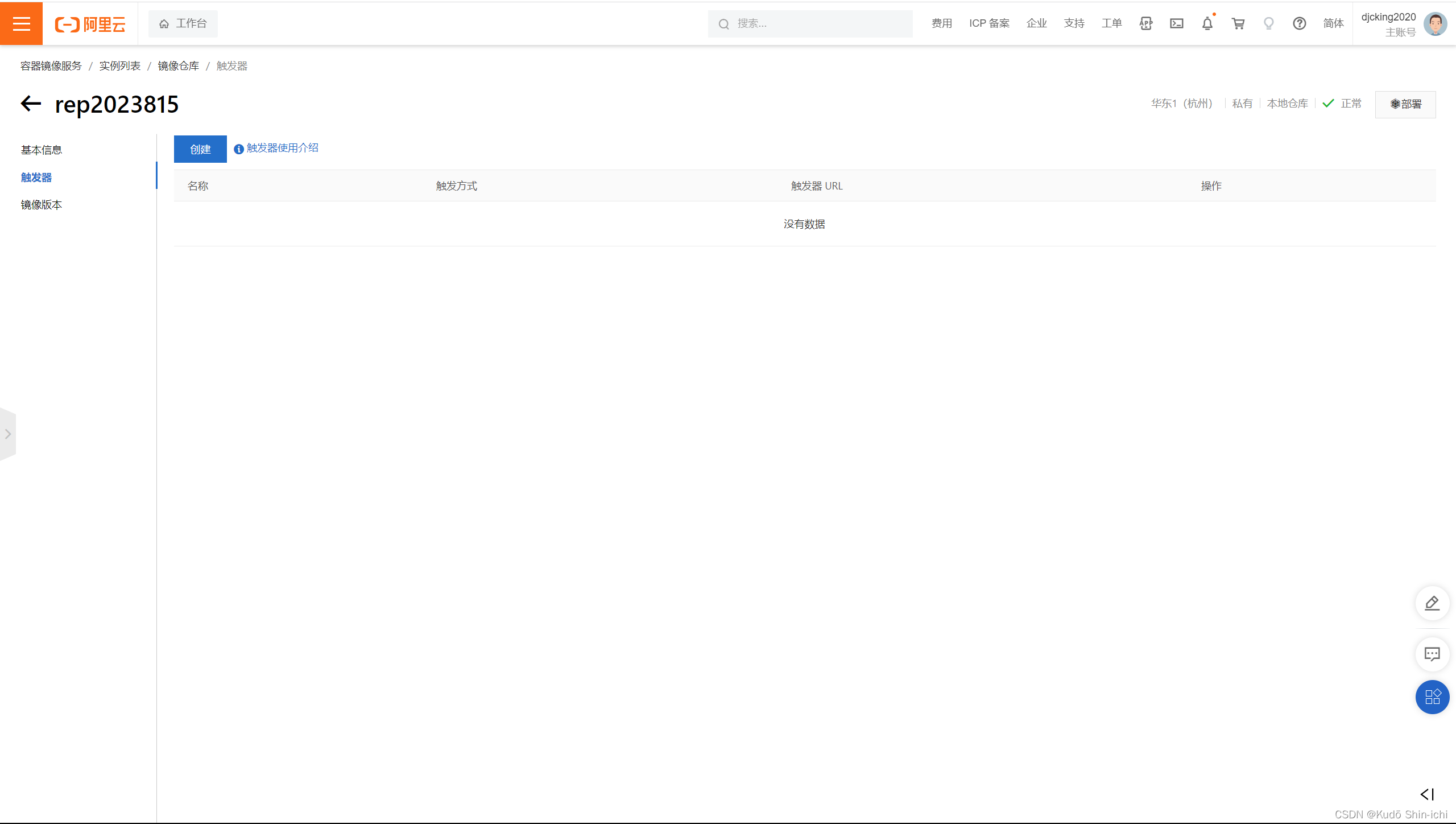Open the 简体 language dropdown
Image resolution: width=1456 pixels, height=824 pixels.
pos(1333,23)
